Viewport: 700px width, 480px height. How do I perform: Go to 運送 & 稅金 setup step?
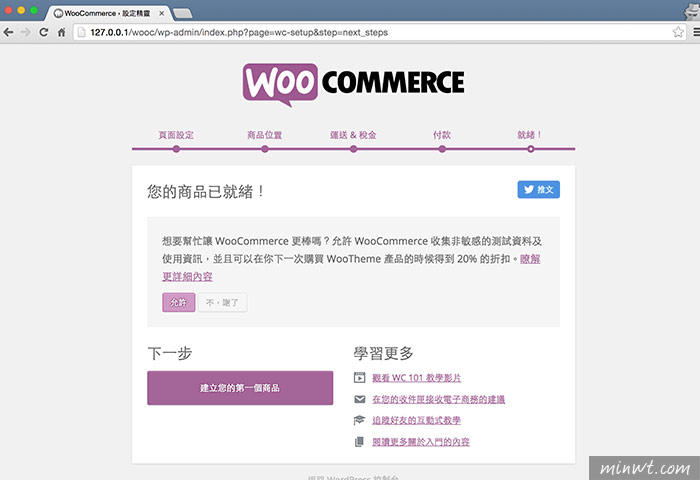tap(353, 135)
